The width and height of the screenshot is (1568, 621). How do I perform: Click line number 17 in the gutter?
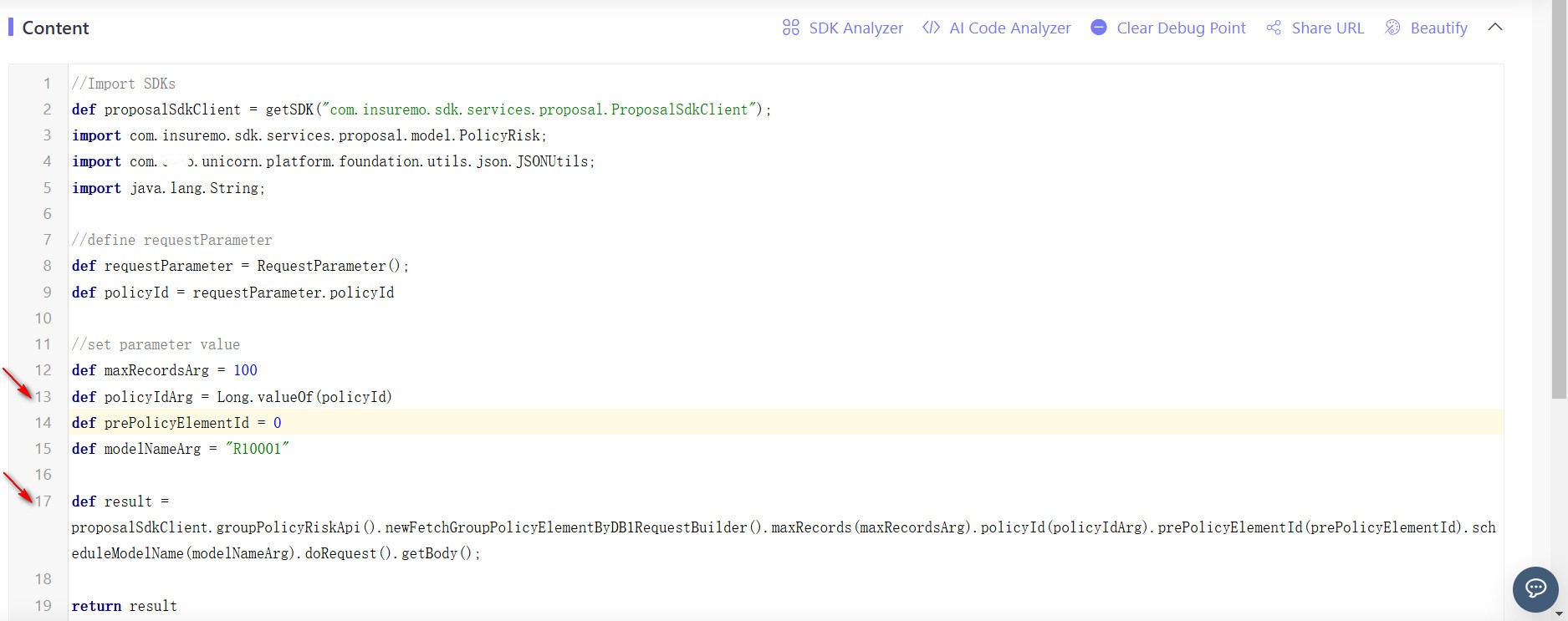click(x=43, y=501)
